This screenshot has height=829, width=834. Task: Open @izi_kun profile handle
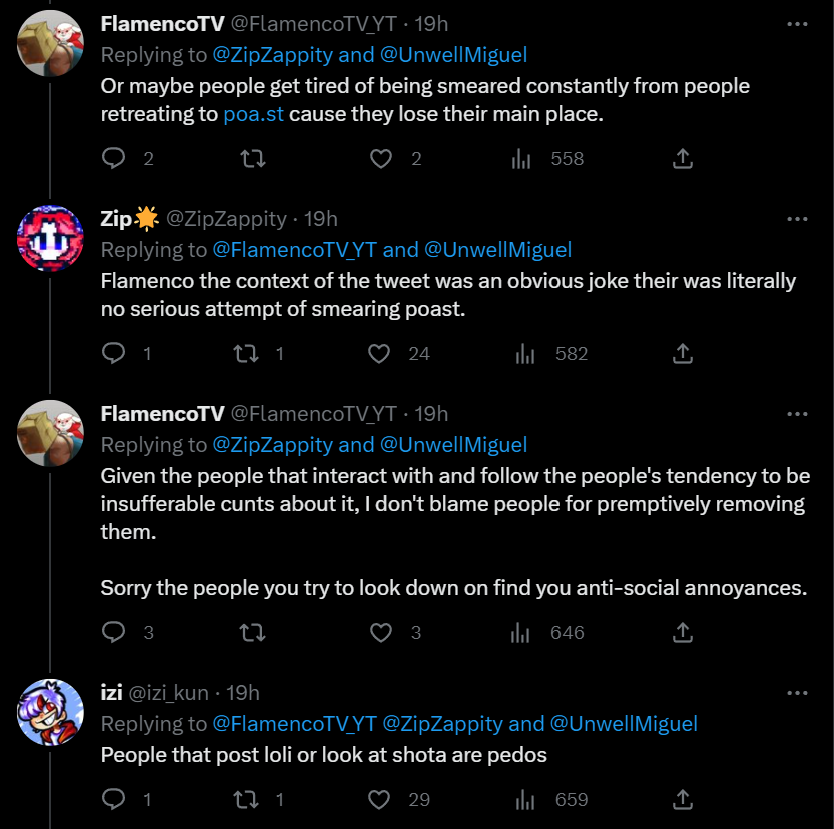coord(180,692)
